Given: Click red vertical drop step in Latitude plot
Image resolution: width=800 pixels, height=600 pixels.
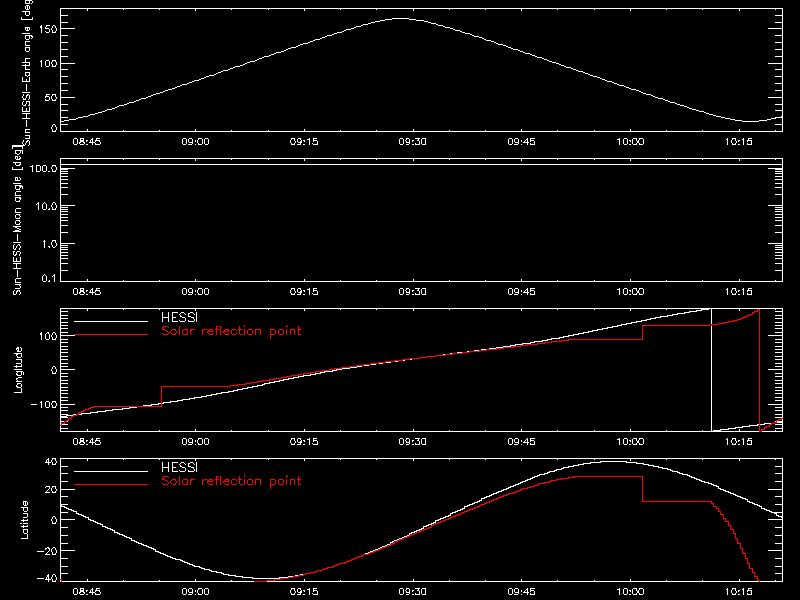Looking at the screenshot, I should click(x=643, y=489).
